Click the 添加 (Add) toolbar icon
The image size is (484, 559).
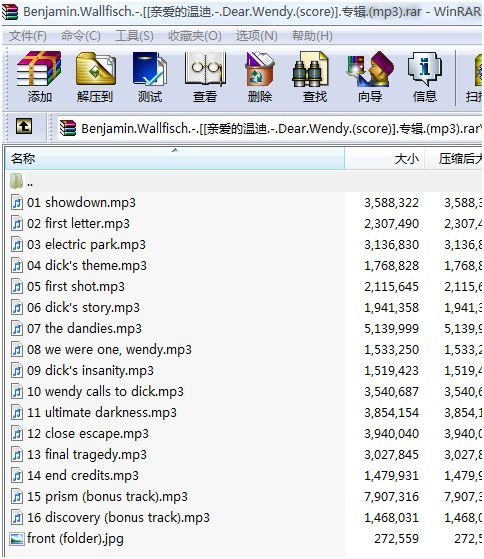[39, 69]
